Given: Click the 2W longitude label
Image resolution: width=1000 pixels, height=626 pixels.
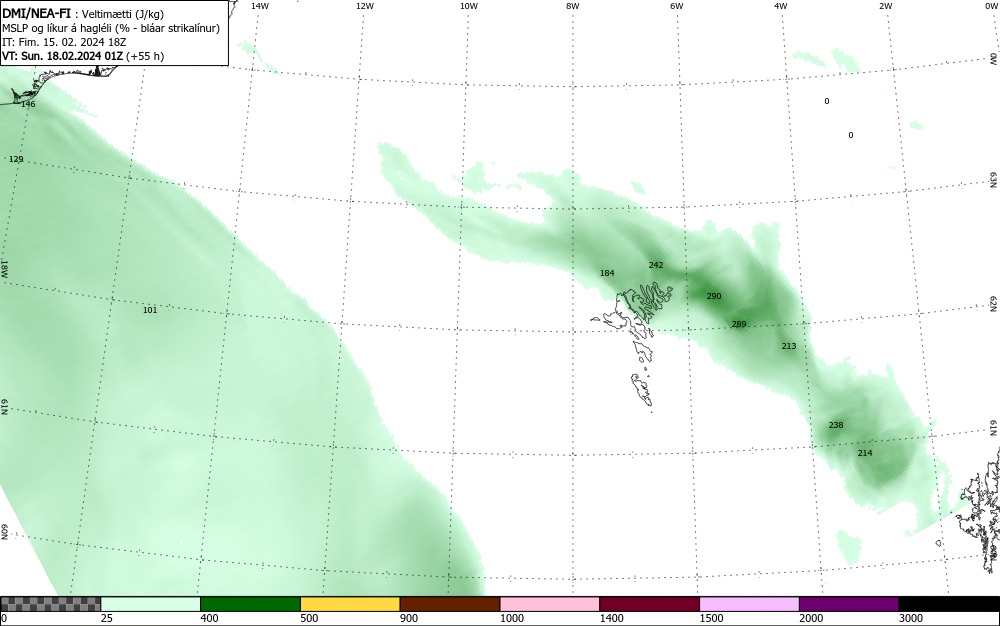Looking at the screenshot, I should (x=885, y=6).
